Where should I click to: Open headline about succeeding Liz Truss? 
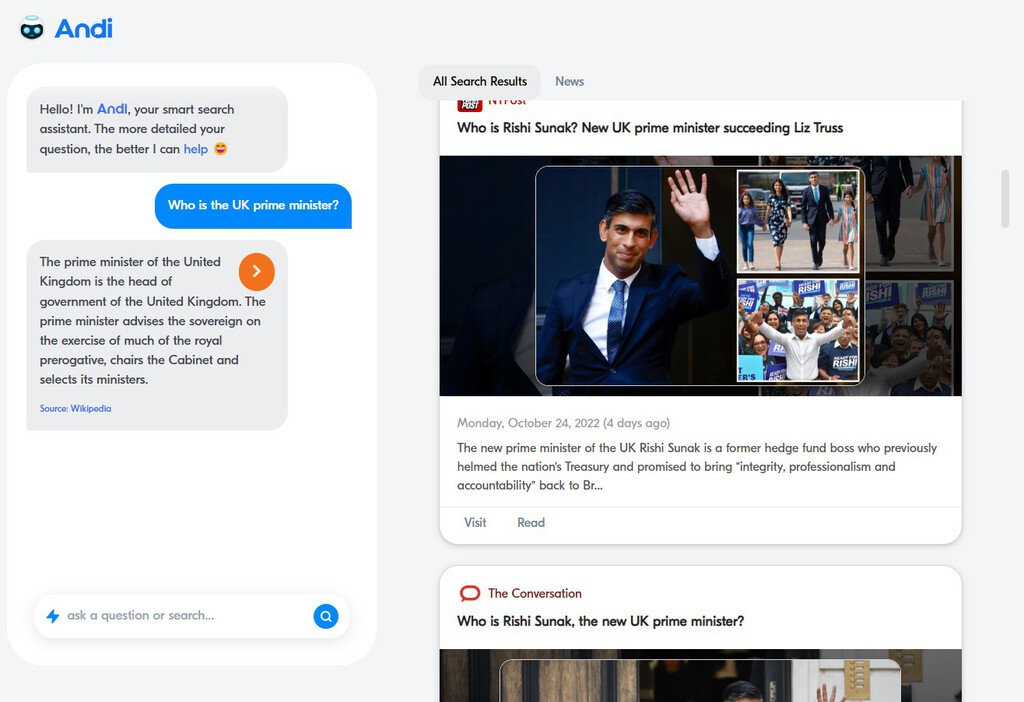click(x=649, y=128)
